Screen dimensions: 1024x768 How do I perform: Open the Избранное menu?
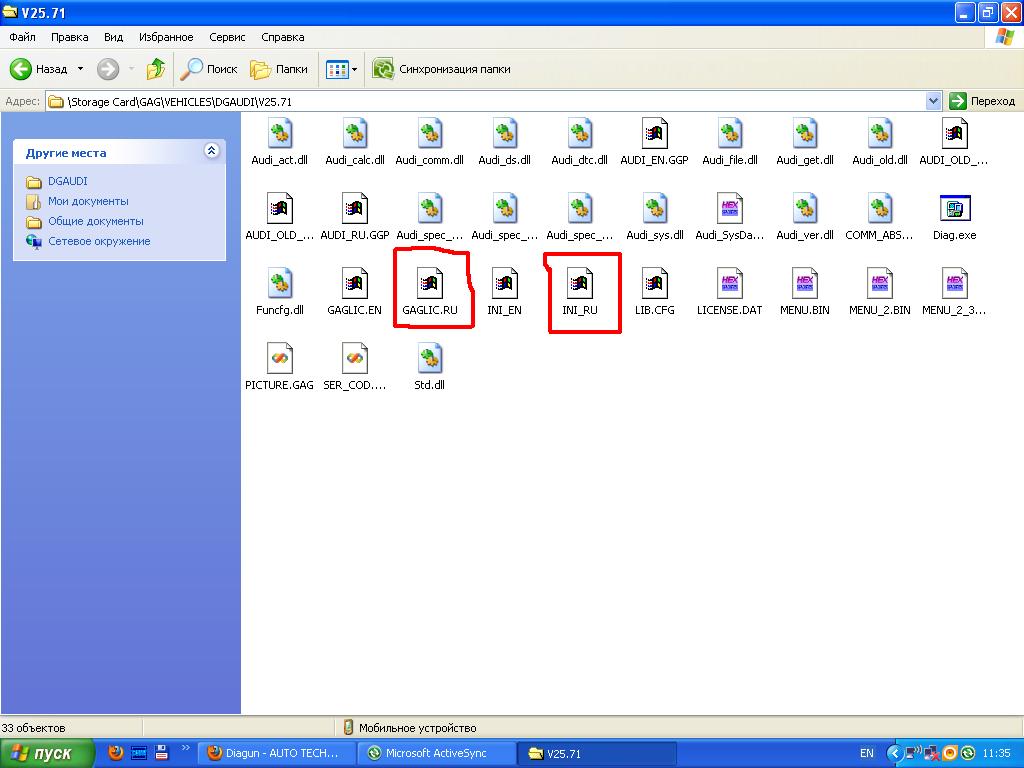coord(166,37)
